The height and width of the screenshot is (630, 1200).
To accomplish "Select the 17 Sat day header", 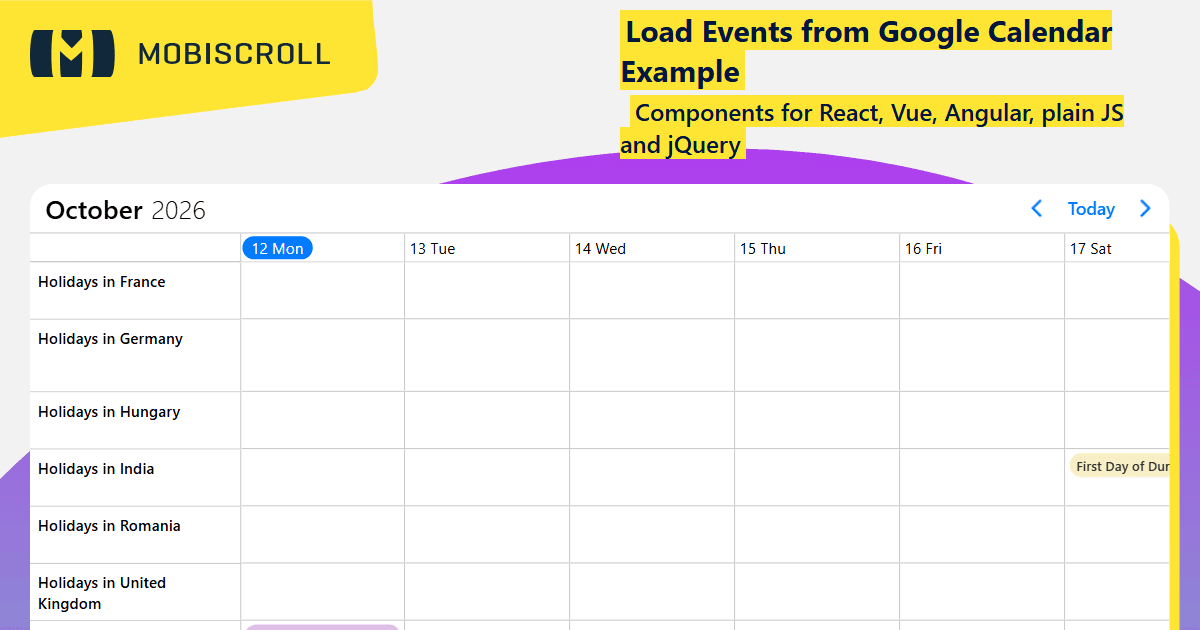I will (1091, 248).
